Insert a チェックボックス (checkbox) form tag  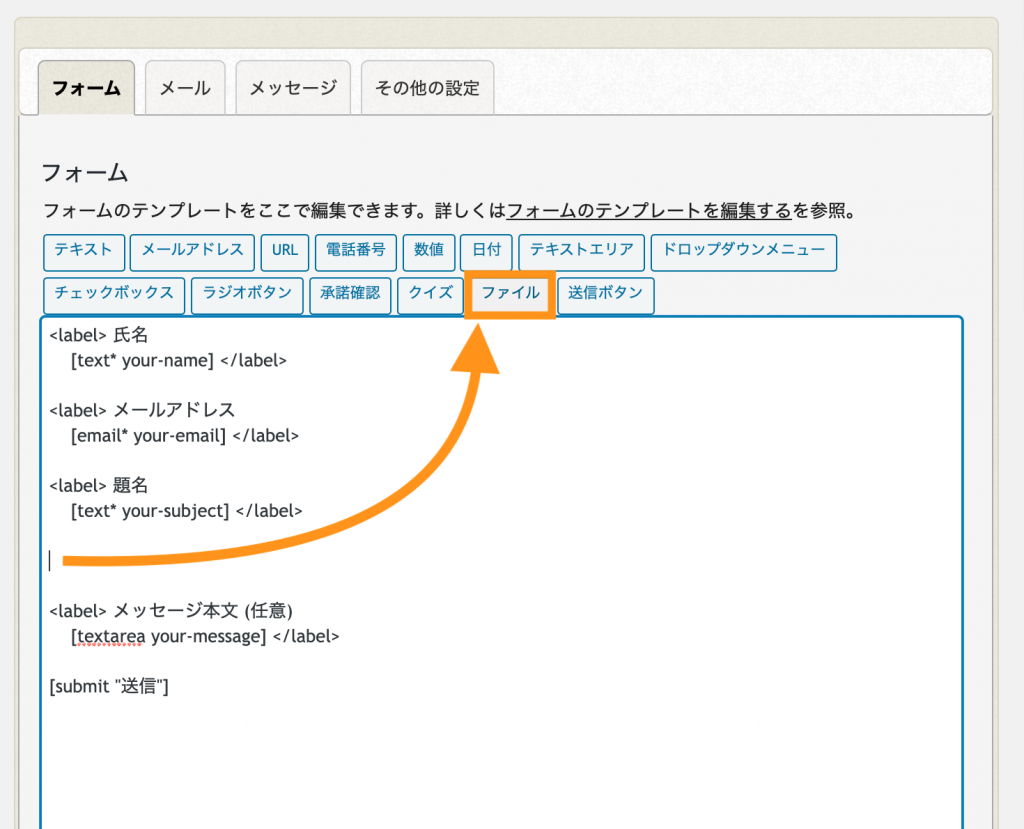click(113, 296)
